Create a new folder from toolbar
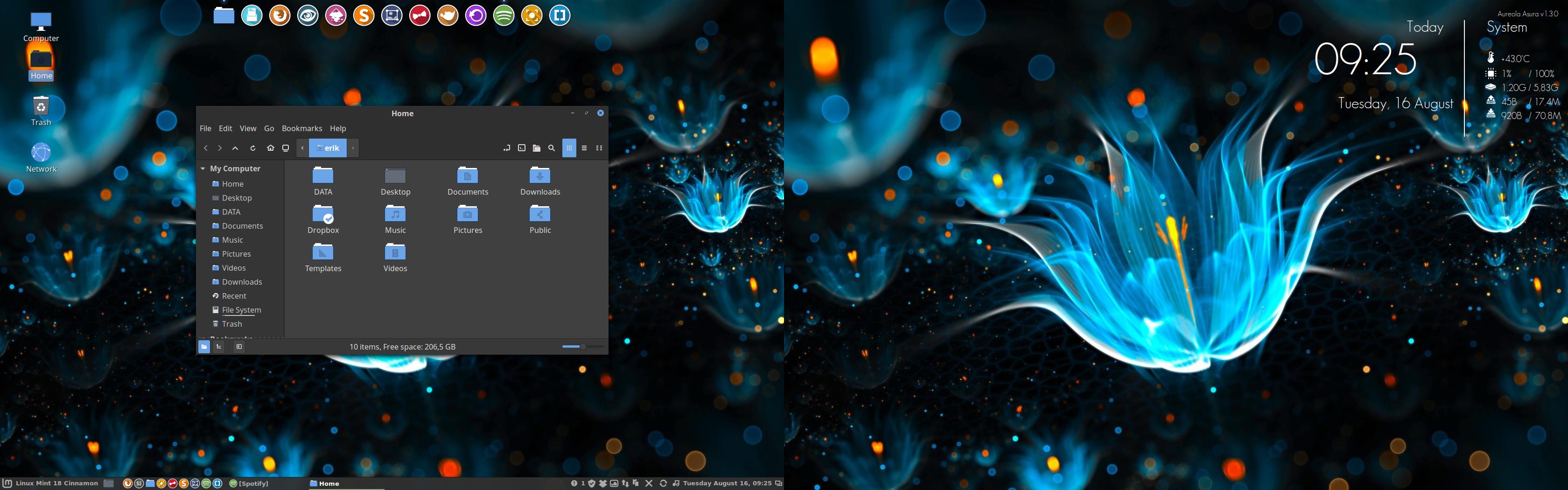Image resolution: width=1568 pixels, height=490 pixels. [536, 148]
